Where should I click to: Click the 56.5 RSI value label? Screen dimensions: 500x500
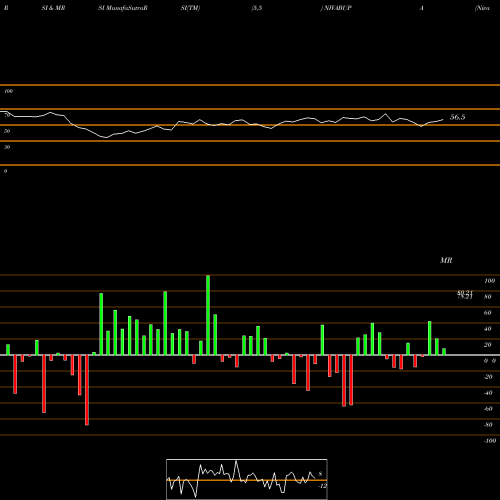tap(457, 117)
